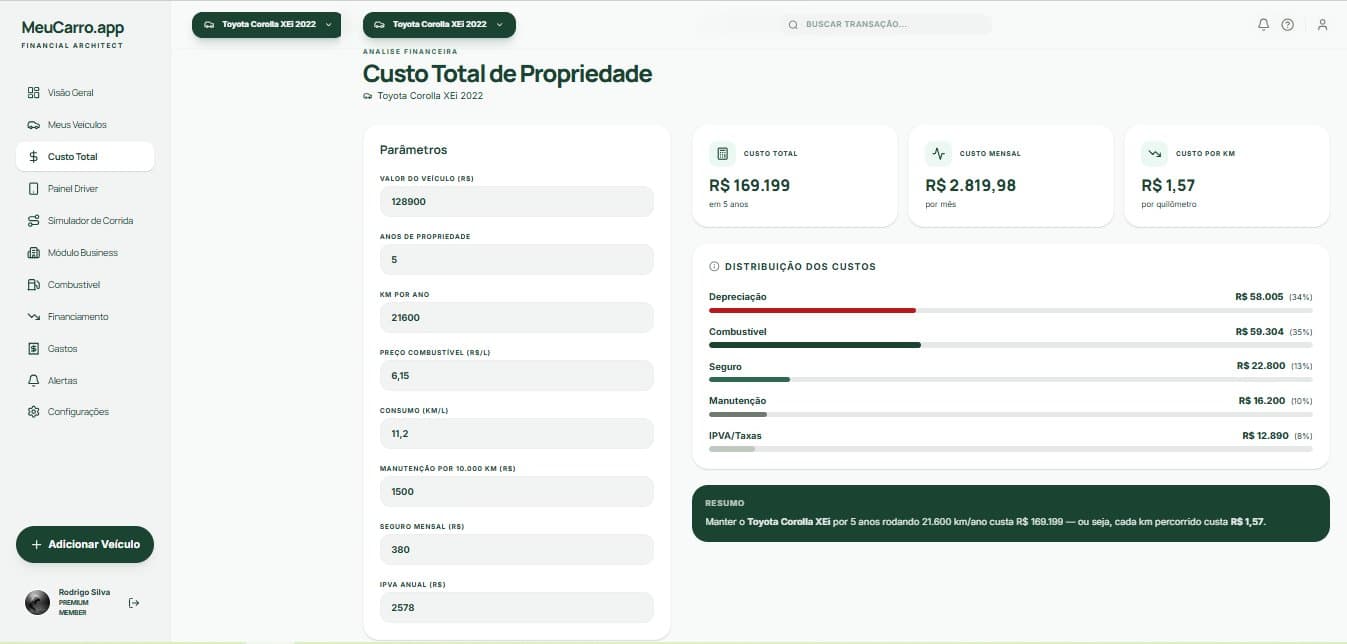Click the R$ 12.890 IPVA amount
The height and width of the screenshot is (644, 1347).
pos(1265,435)
